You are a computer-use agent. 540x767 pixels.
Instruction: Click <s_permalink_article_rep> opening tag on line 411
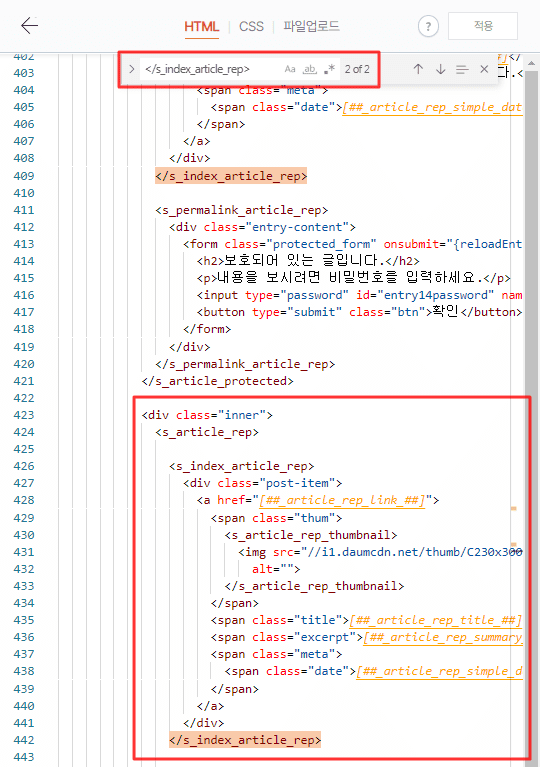click(x=242, y=210)
